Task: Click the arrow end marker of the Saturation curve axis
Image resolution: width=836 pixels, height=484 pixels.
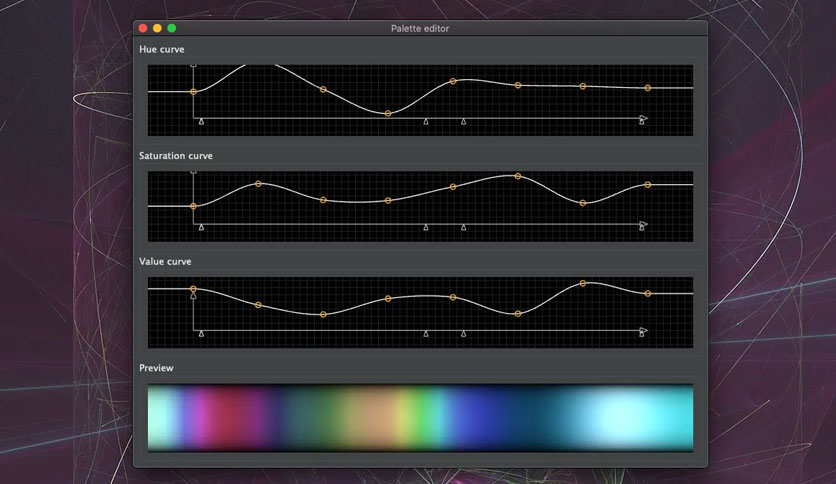Action: (644, 225)
